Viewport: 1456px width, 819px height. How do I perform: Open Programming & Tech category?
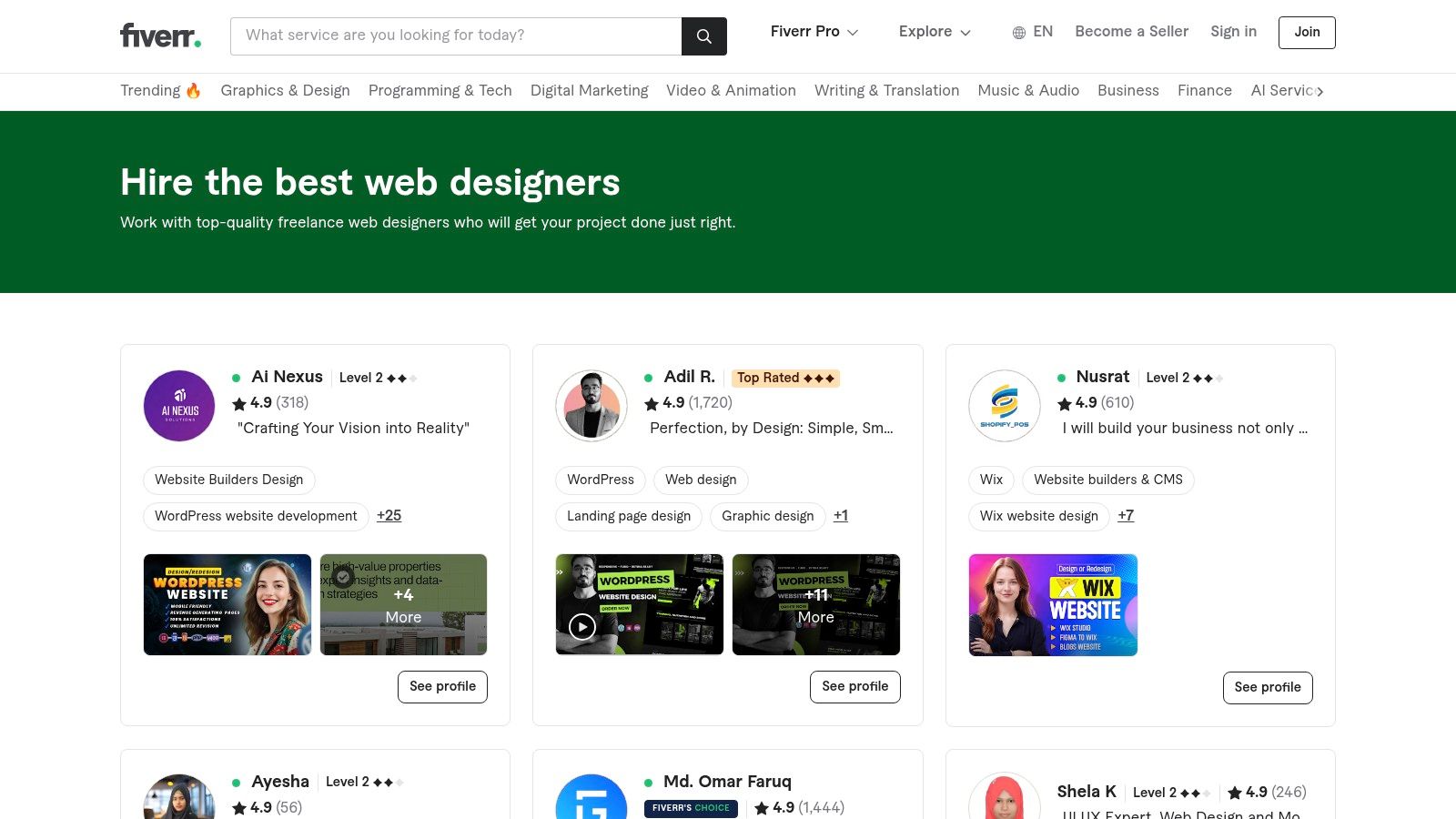(x=440, y=90)
